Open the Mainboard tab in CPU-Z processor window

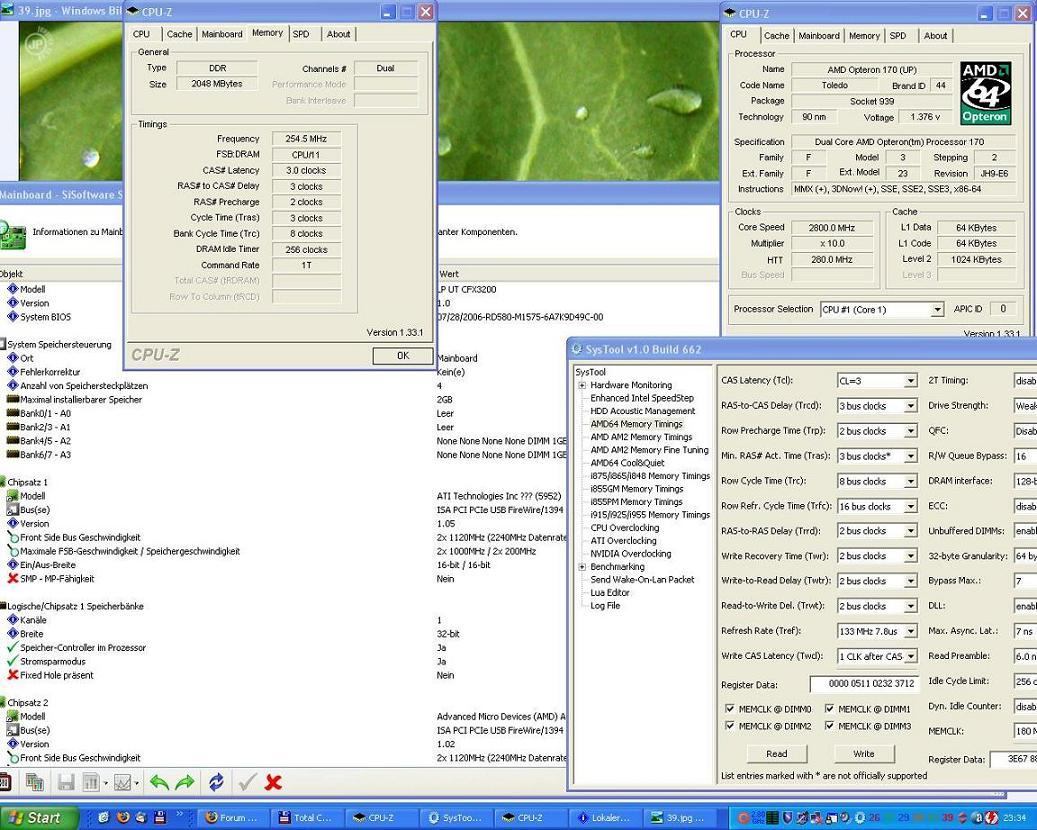click(x=818, y=36)
